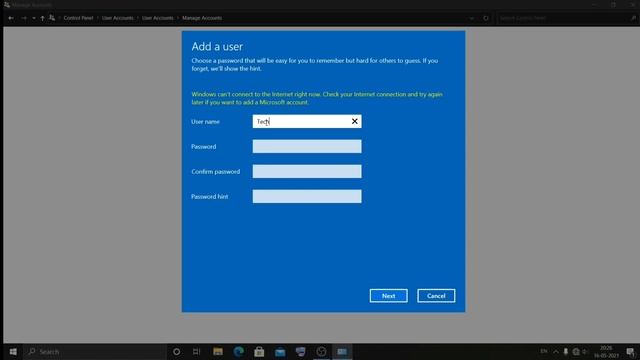Image resolution: width=640 pixels, height=360 pixels.
Task: Open File Explorer from taskbar
Action: (218, 351)
